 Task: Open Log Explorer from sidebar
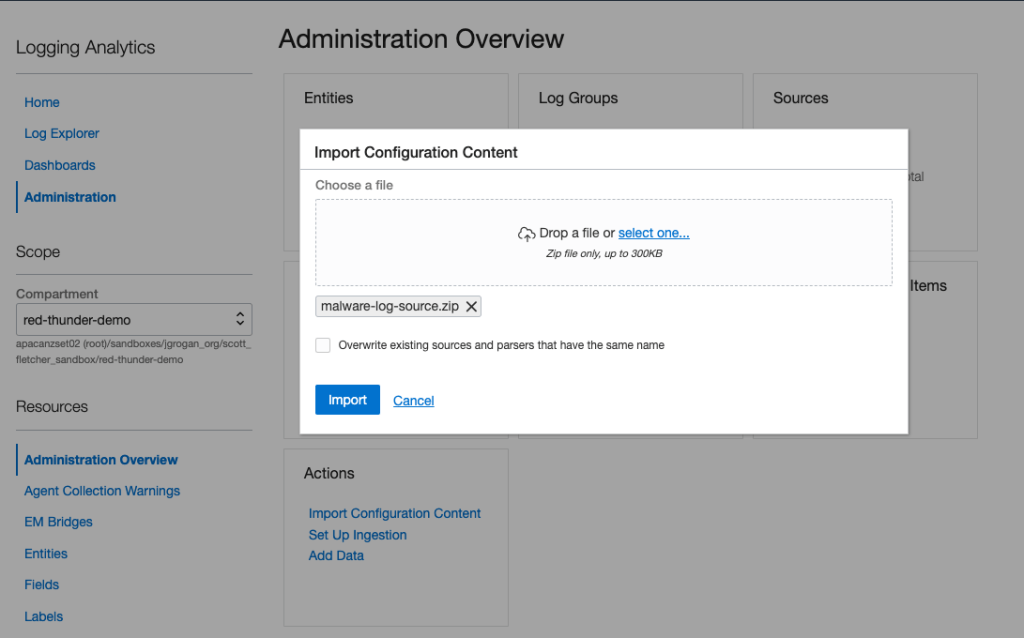point(62,133)
